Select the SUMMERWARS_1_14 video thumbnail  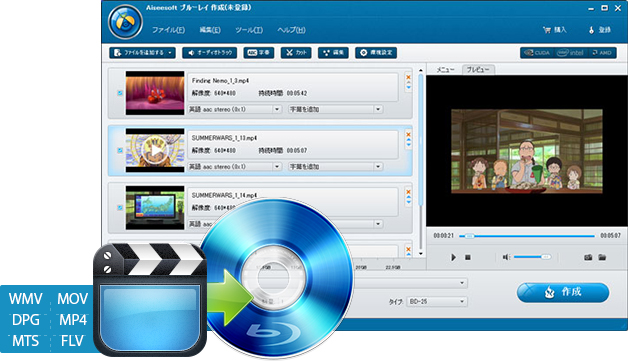(155, 208)
